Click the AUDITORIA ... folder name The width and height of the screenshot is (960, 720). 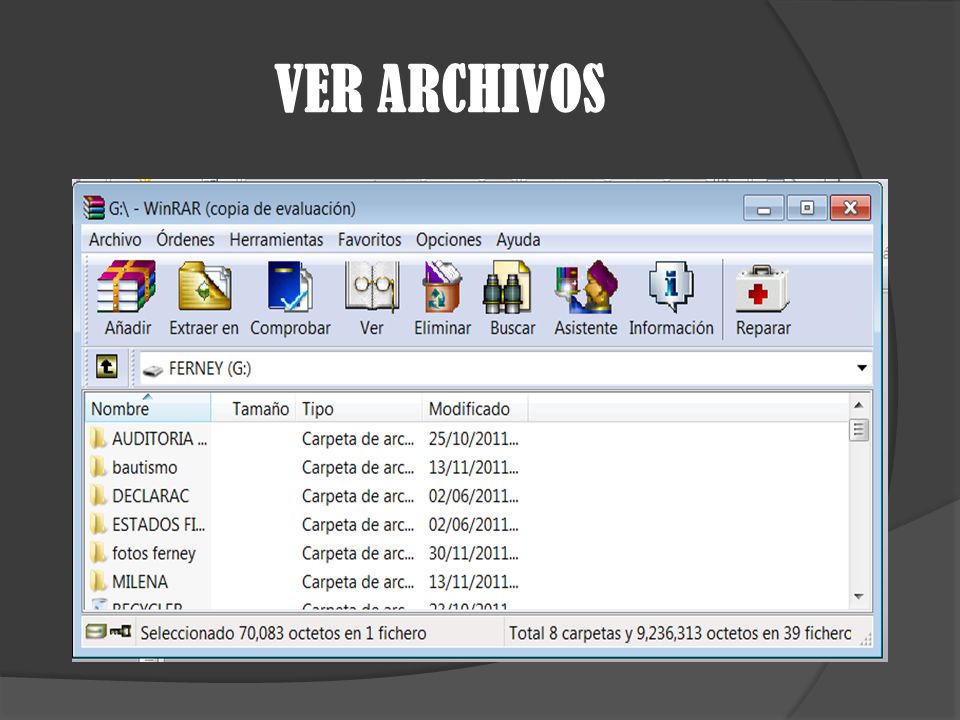pos(159,438)
